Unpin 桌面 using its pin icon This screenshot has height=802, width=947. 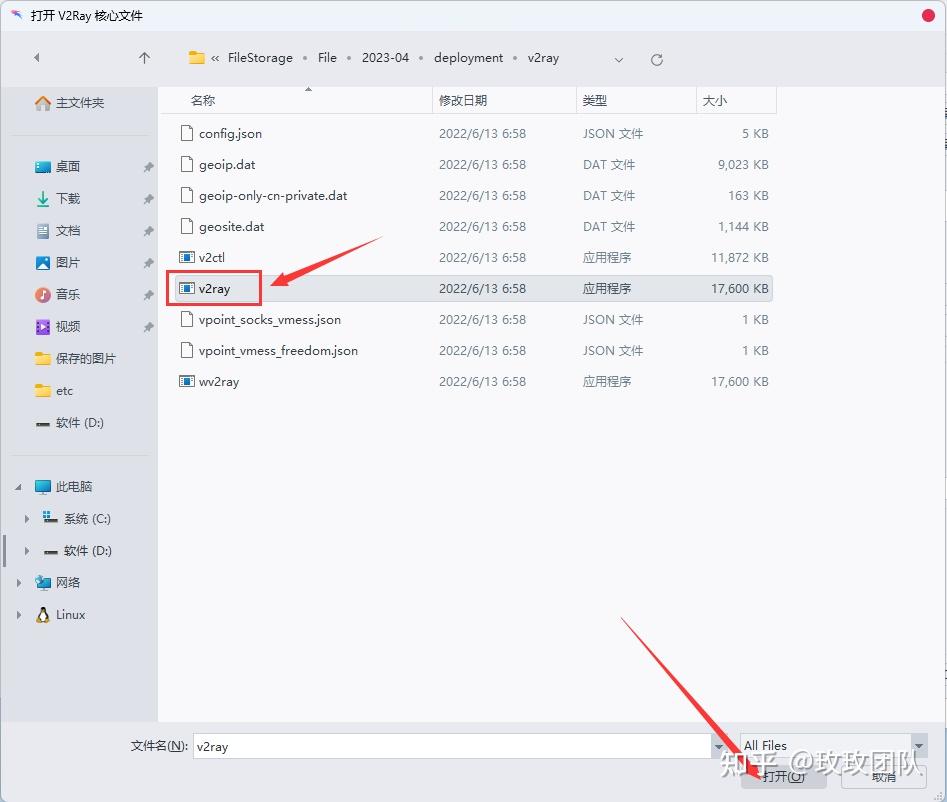tap(148, 167)
